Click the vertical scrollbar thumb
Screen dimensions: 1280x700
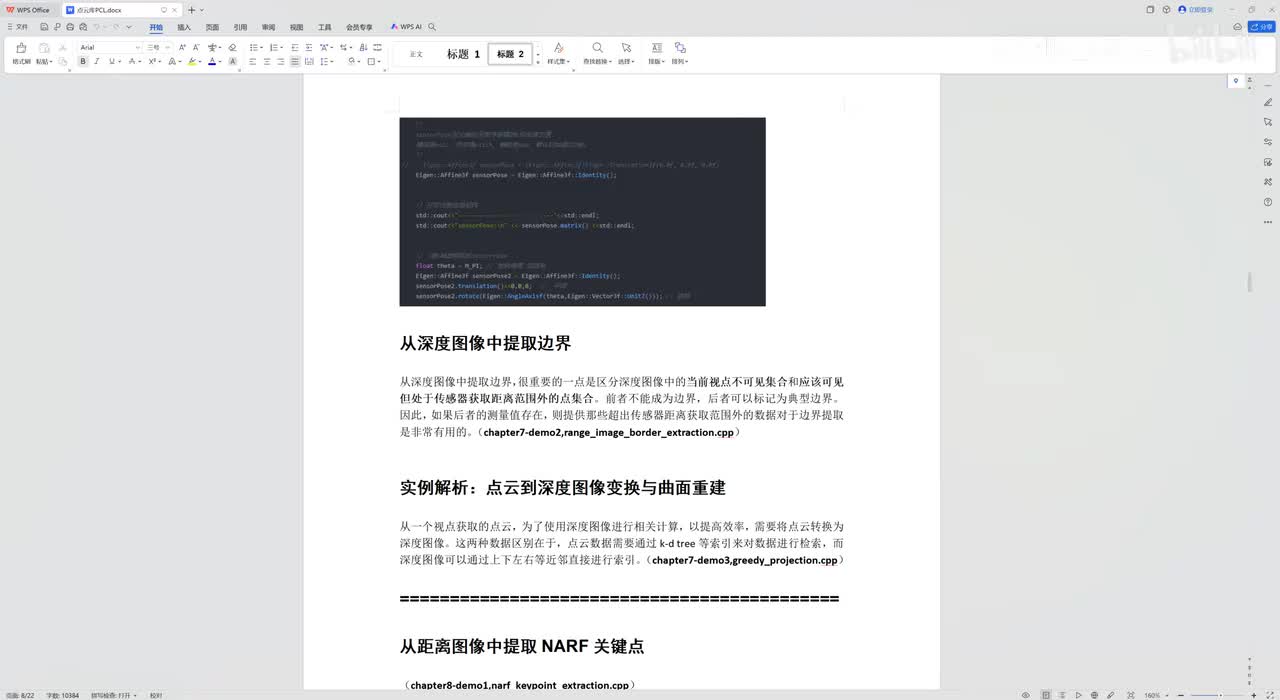tap(1250, 282)
